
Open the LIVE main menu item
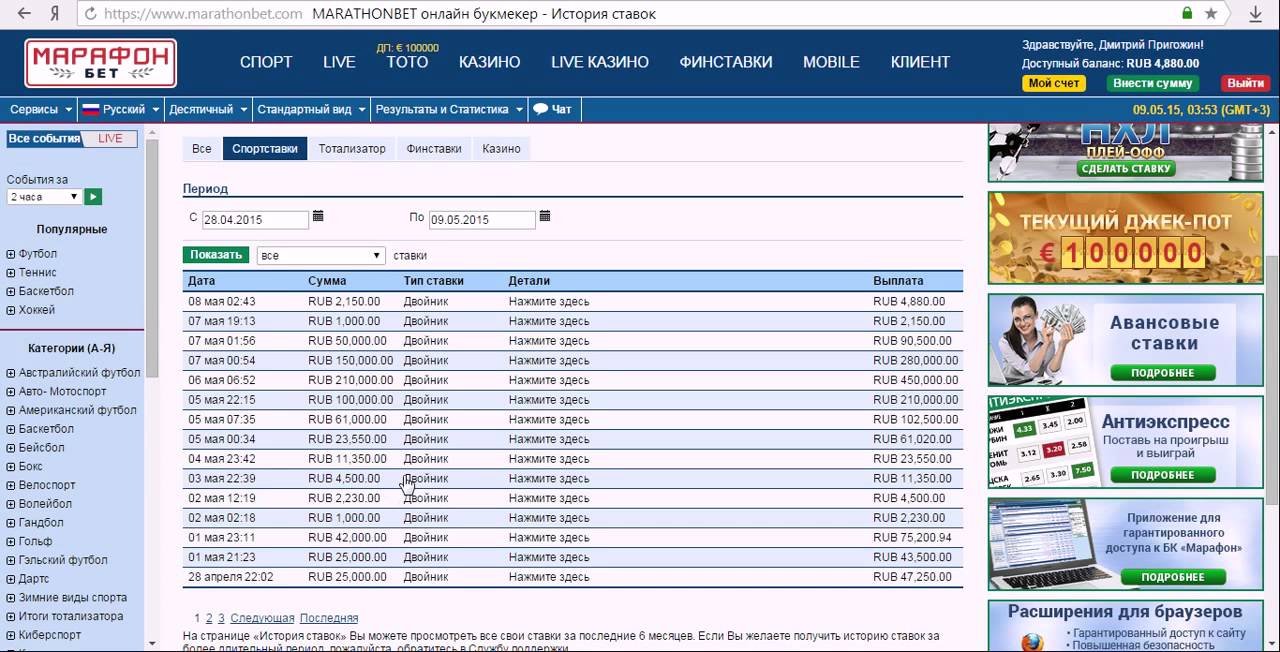339,62
